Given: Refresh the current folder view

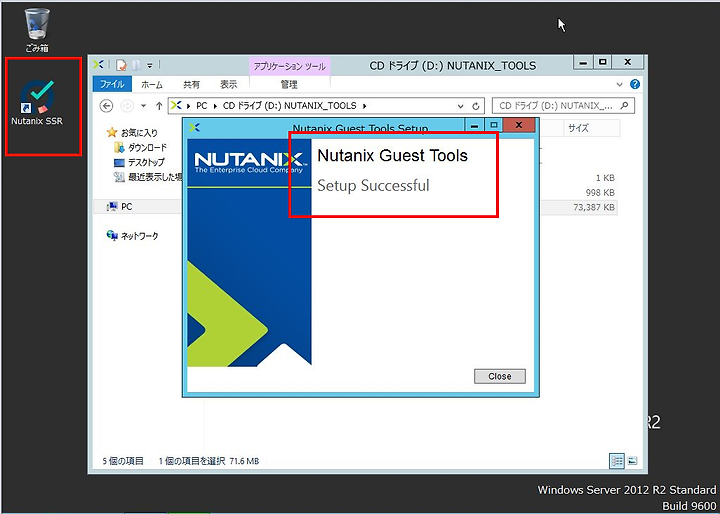Looking at the screenshot, I should coord(476,106).
